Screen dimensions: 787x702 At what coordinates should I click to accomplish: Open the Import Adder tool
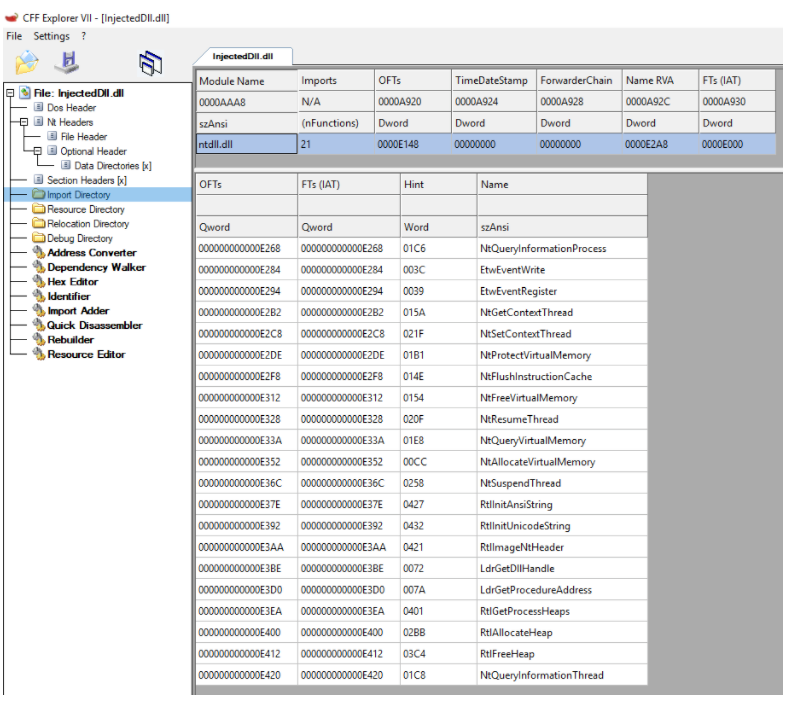pos(78,311)
